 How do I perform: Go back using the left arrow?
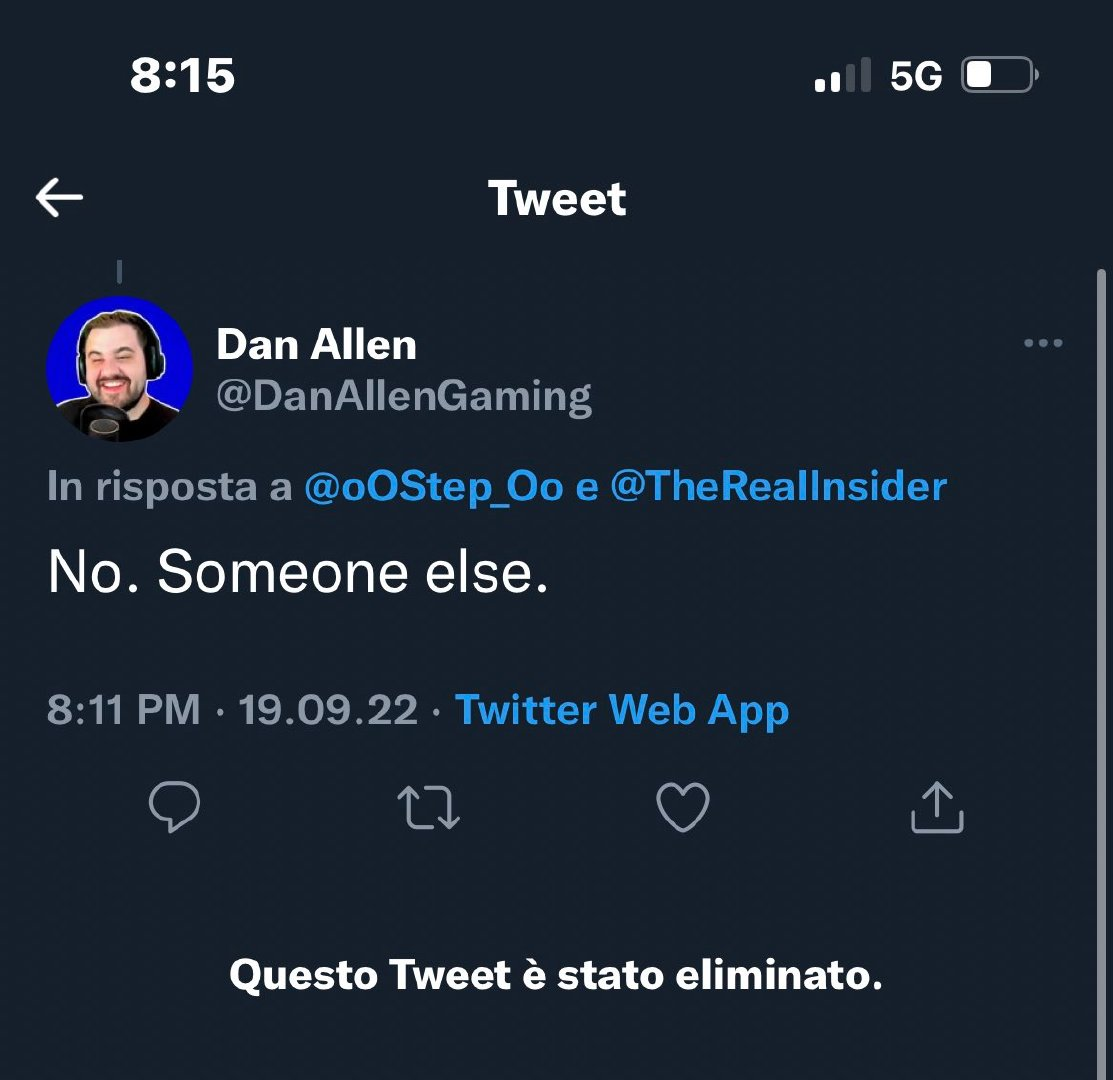(59, 198)
